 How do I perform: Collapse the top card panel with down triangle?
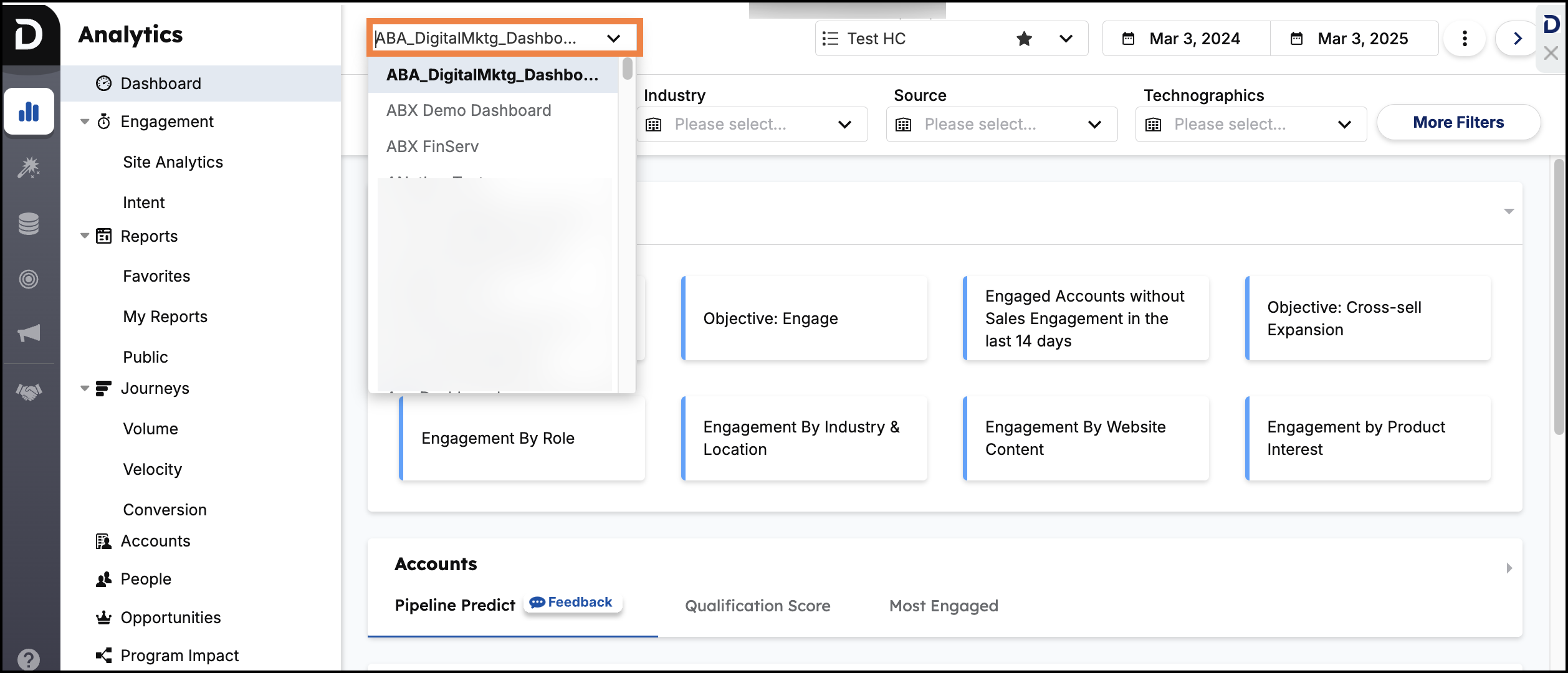[x=1509, y=211]
